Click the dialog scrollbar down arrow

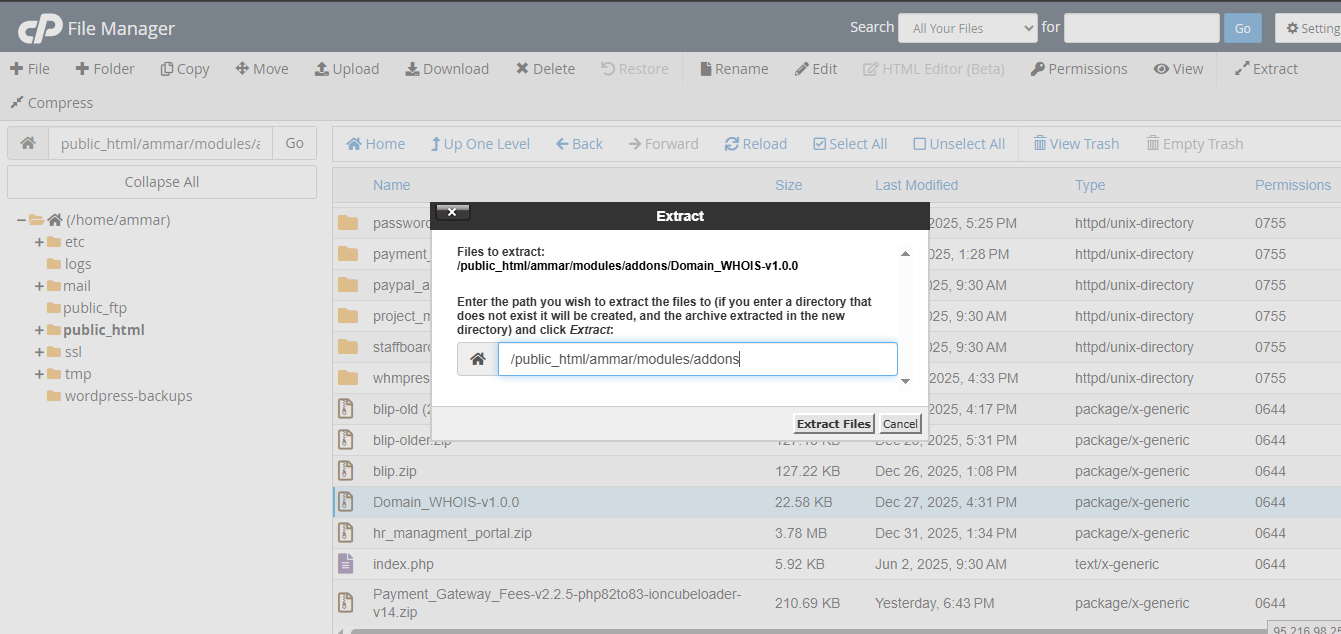click(x=905, y=381)
